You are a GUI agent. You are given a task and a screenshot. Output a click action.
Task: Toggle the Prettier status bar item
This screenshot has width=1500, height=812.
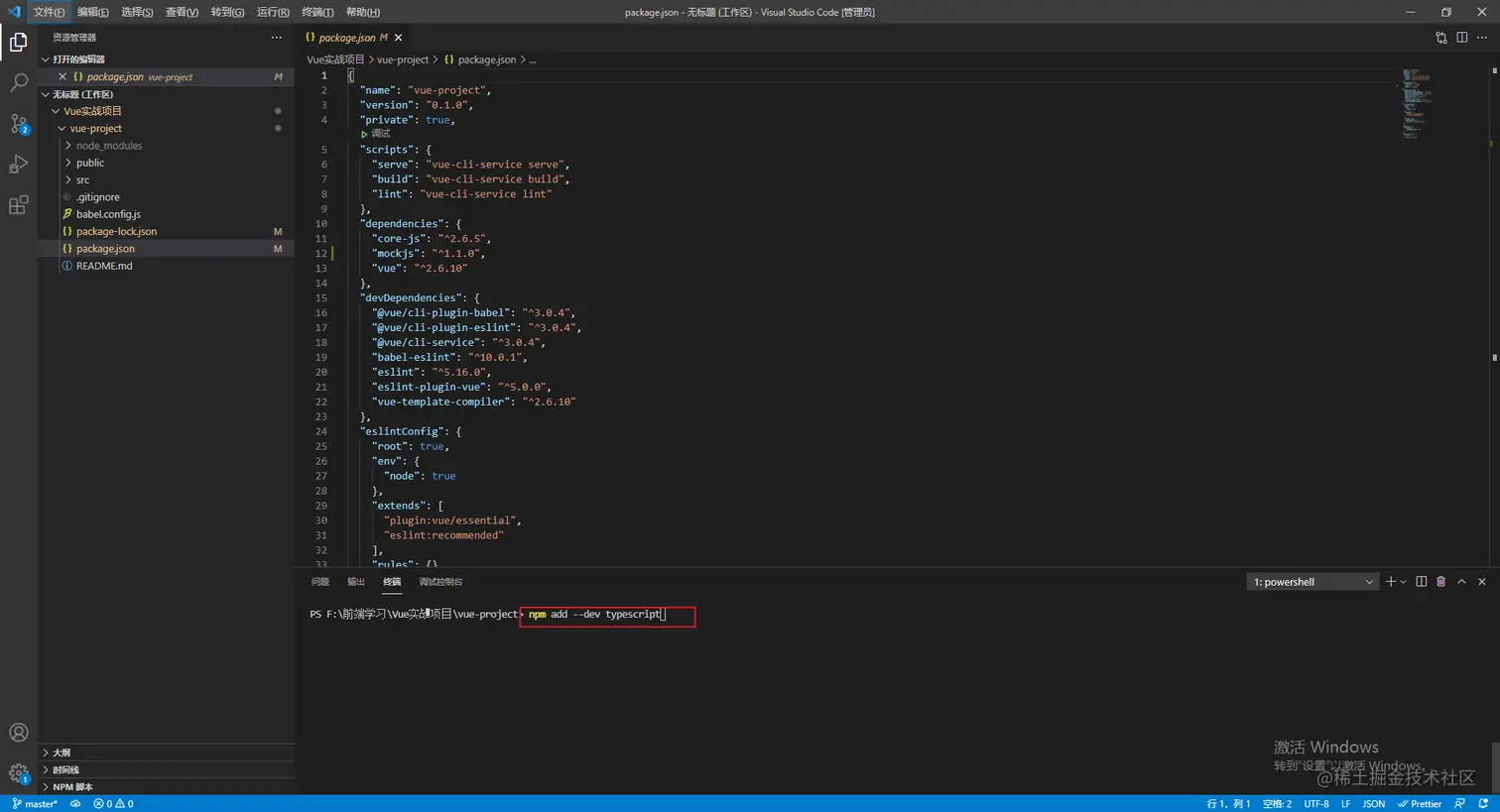[1420, 804]
